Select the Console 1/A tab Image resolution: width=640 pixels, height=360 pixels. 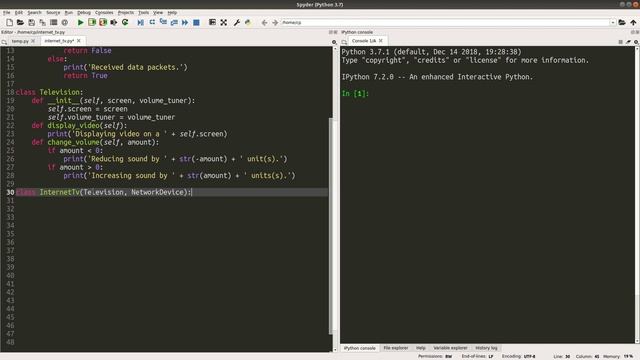pyautogui.click(x=364, y=41)
